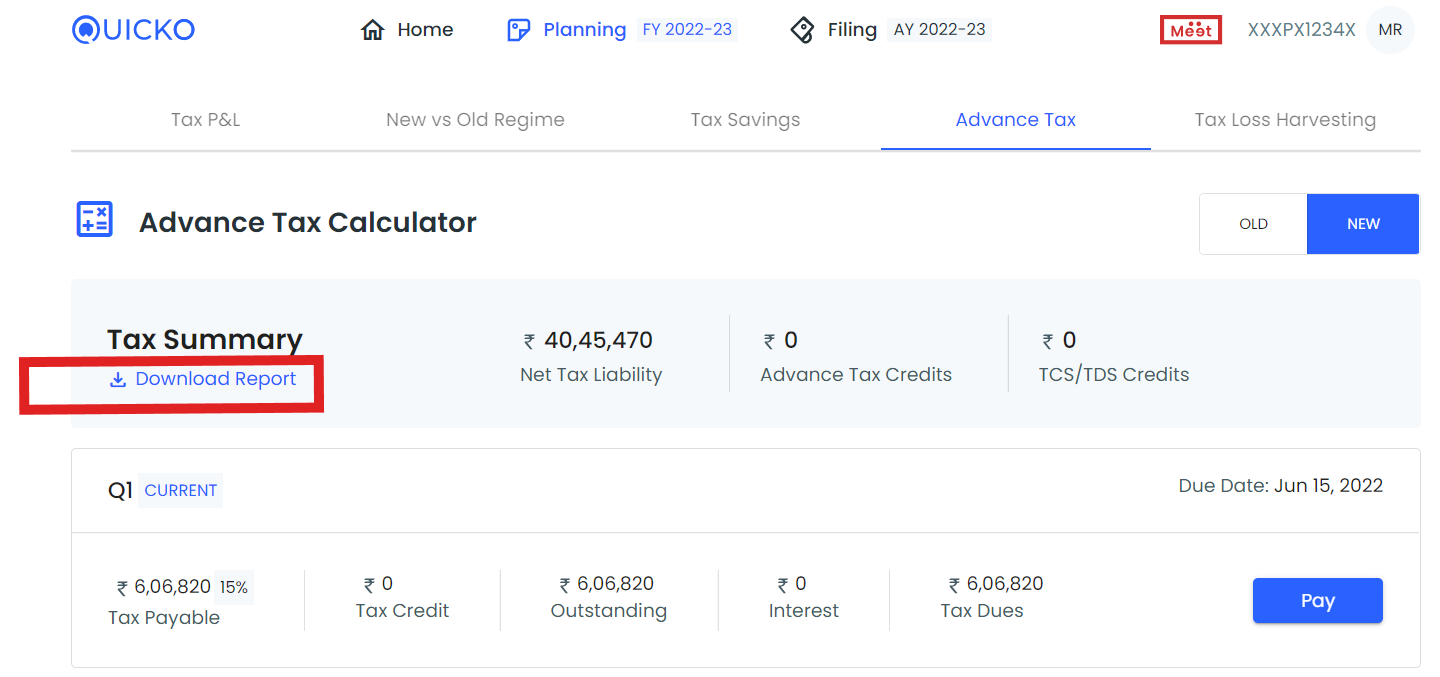Click the Home house icon
Screen dimensions: 1440x677
372,30
